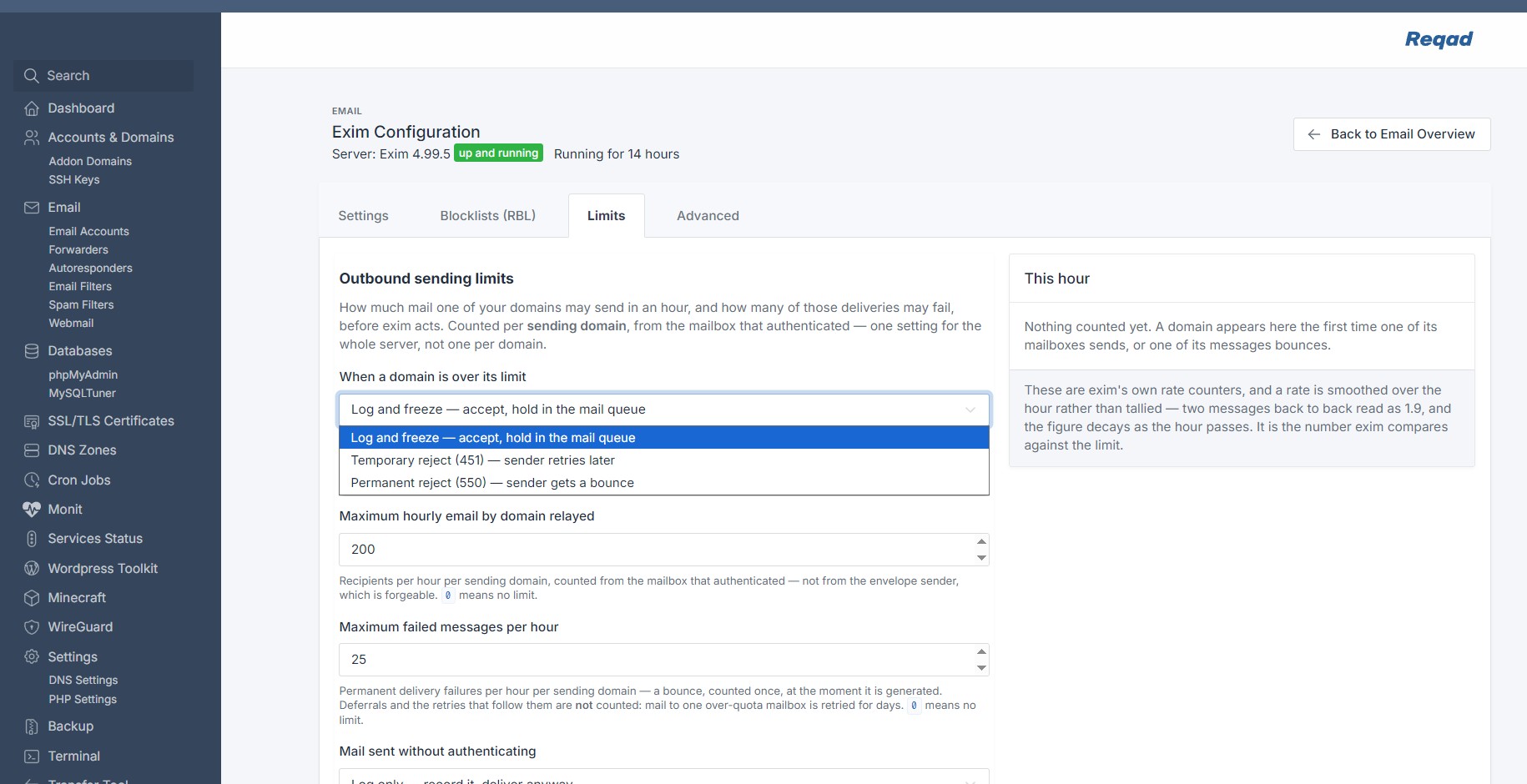Open Email Filters link

(80, 287)
